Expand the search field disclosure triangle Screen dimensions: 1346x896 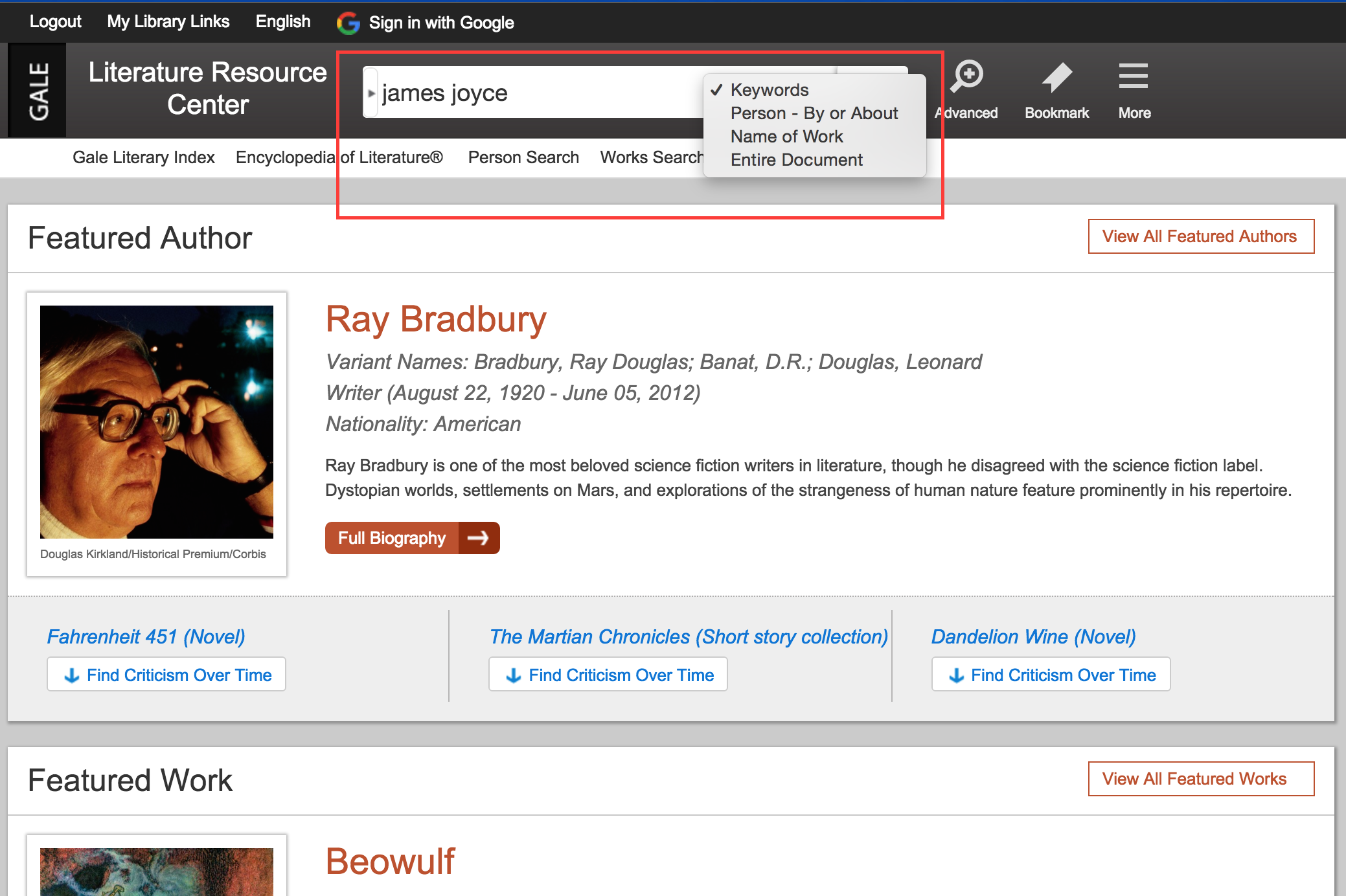[x=371, y=92]
